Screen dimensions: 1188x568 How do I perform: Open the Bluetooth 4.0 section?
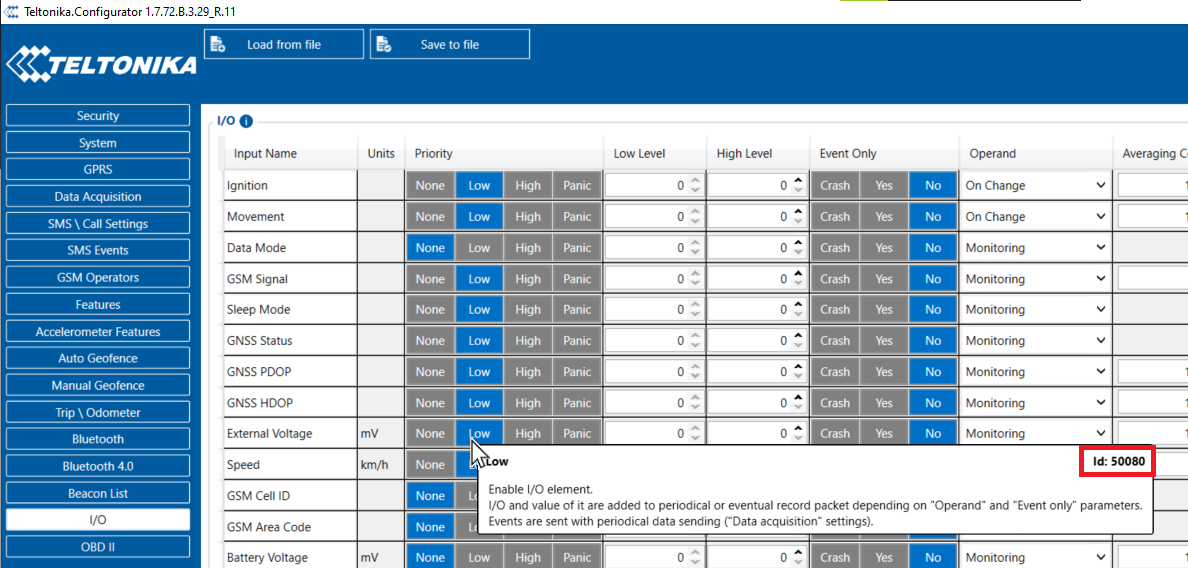click(x=98, y=467)
